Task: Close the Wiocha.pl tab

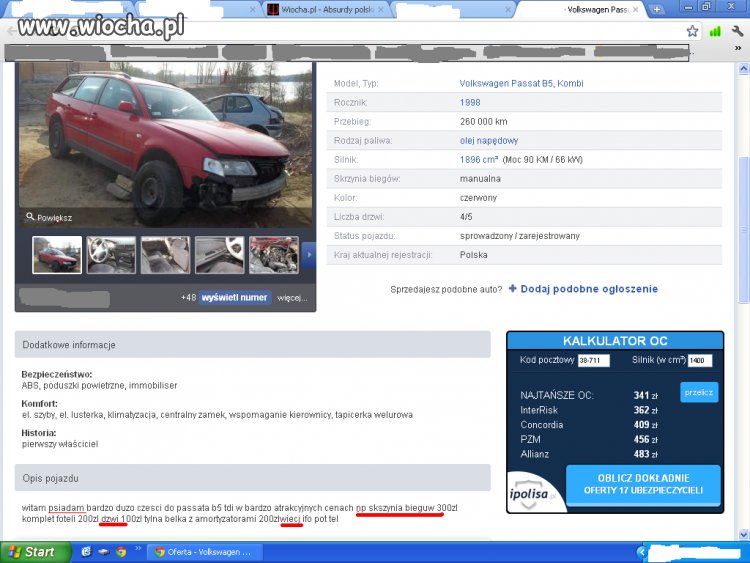Action: click(x=381, y=10)
